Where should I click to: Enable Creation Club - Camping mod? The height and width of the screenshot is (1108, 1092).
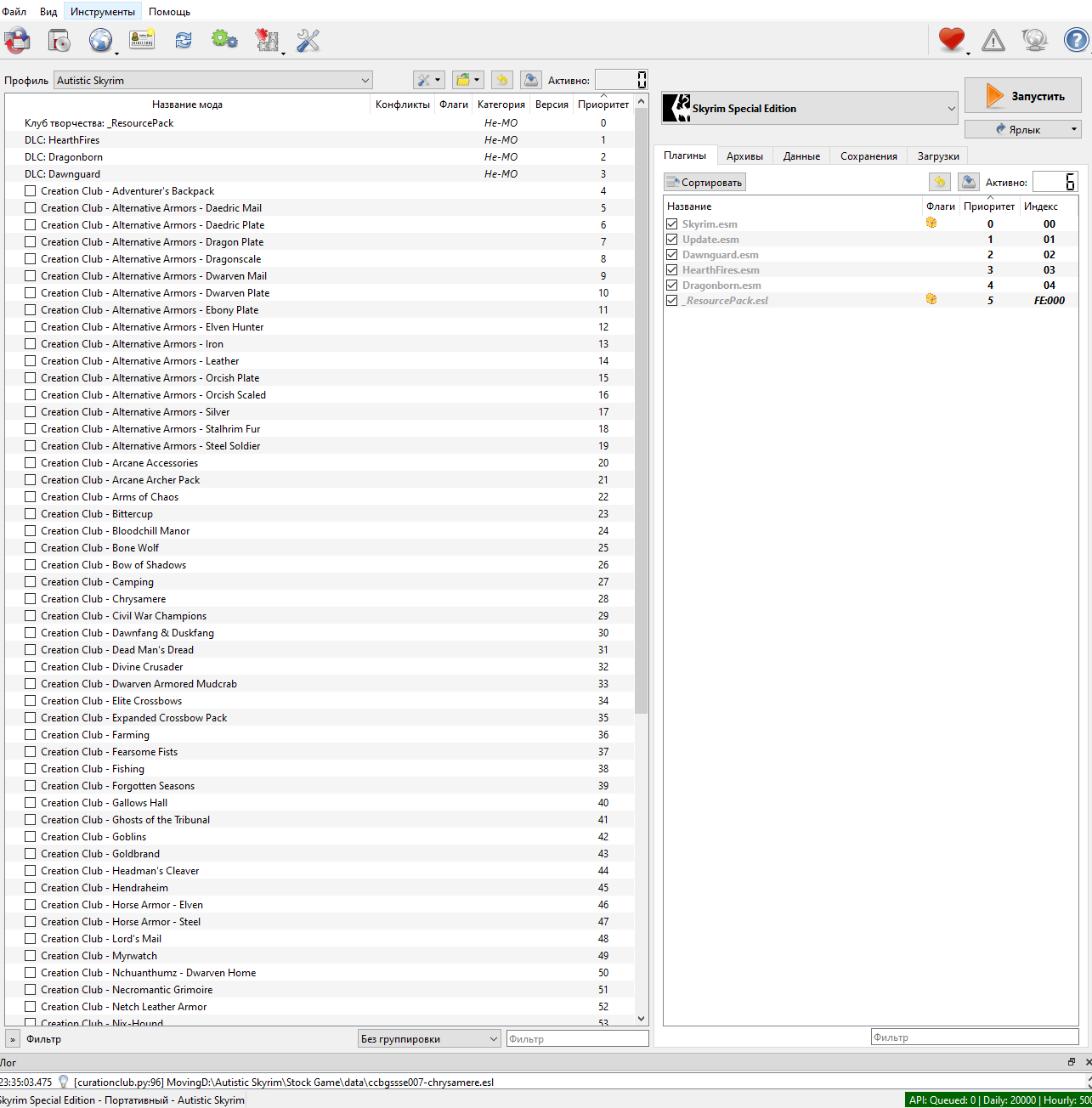31,582
